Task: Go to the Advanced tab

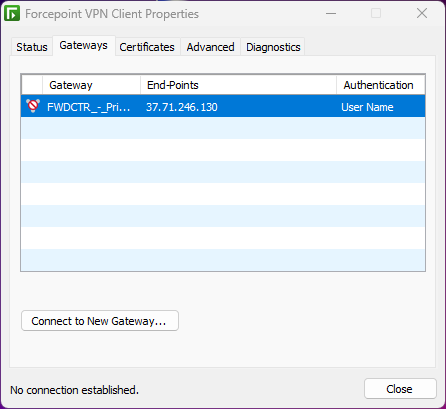Action: (x=210, y=47)
